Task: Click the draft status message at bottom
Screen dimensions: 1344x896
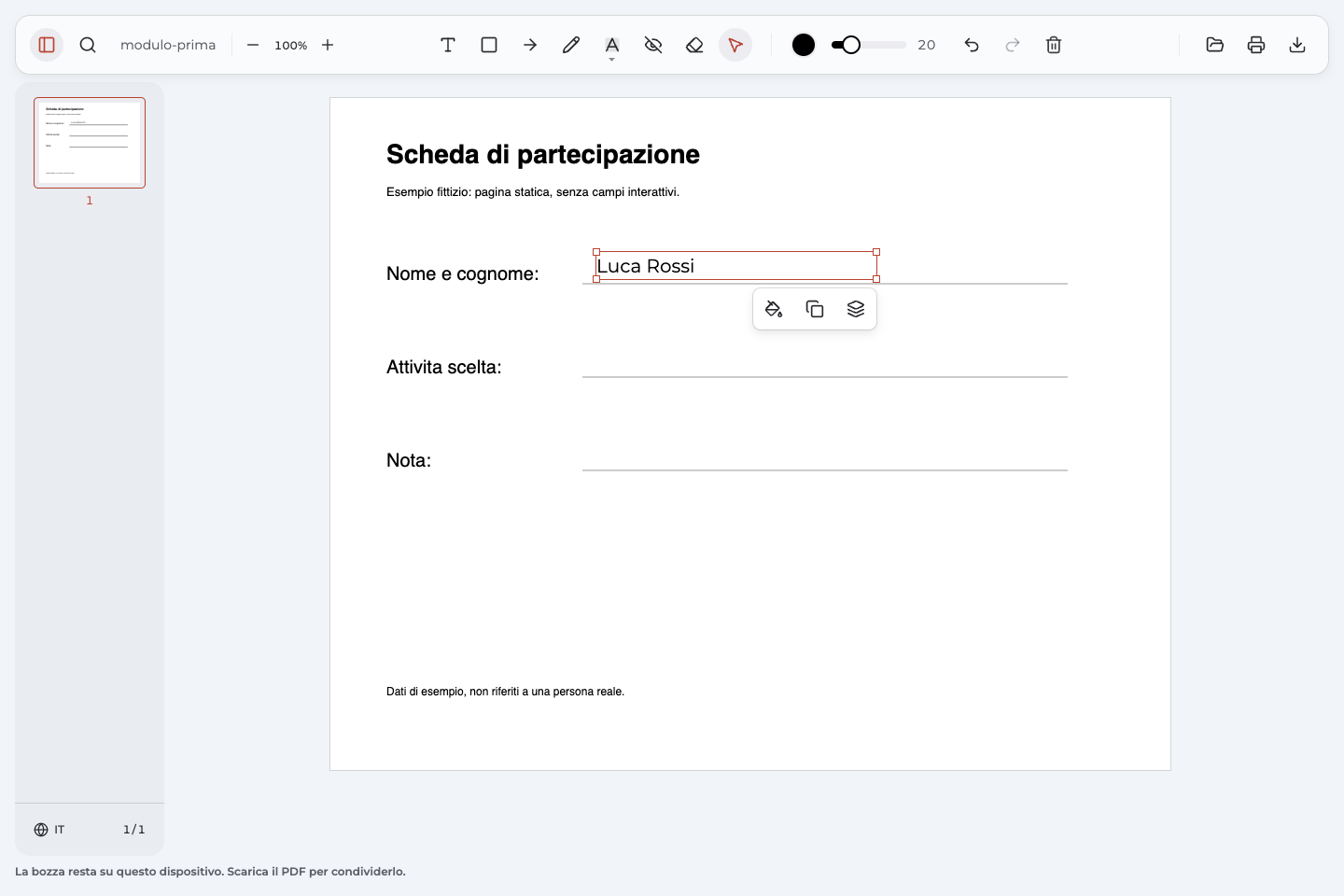Action: [x=210, y=872]
